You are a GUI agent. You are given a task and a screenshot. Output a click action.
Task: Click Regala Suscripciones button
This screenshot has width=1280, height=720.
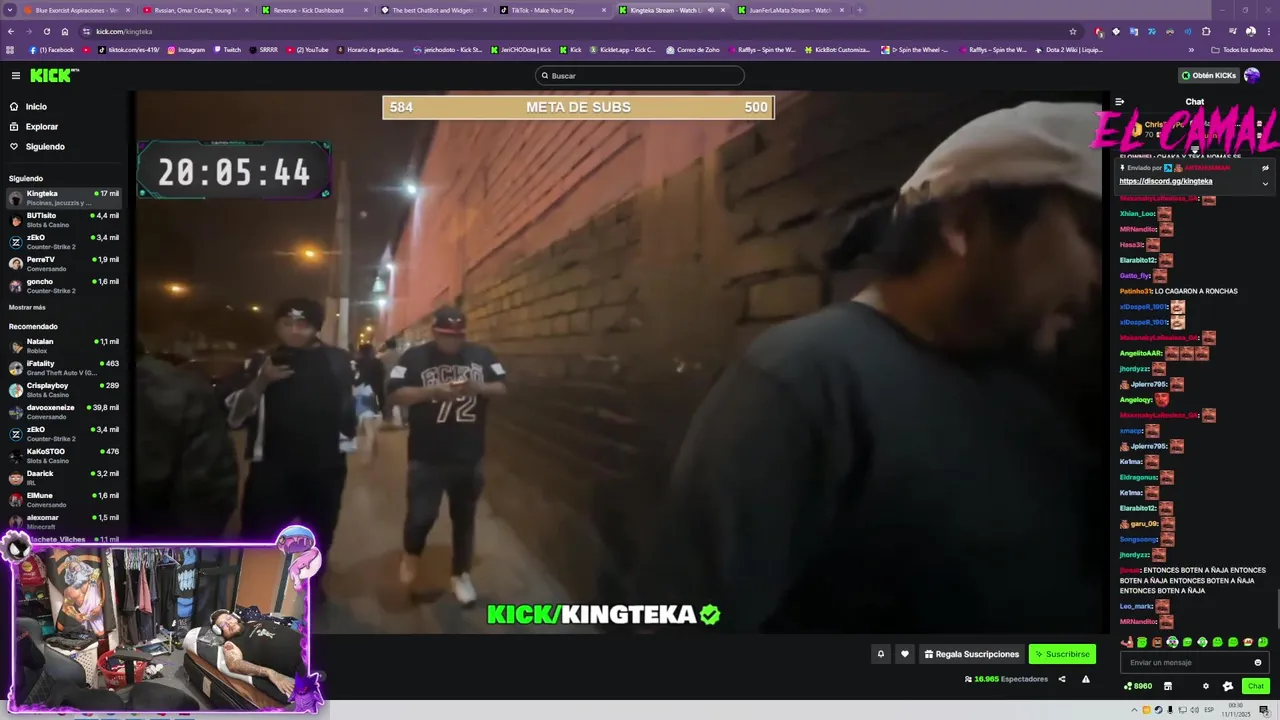[971, 654]
